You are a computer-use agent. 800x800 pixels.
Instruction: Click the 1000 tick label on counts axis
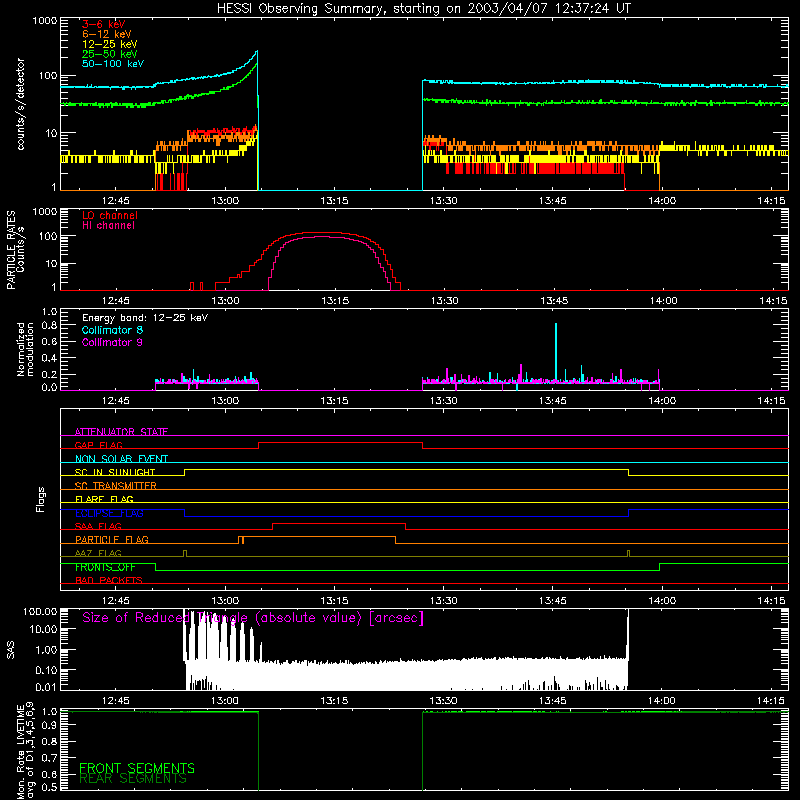click(x=45, y=21)
